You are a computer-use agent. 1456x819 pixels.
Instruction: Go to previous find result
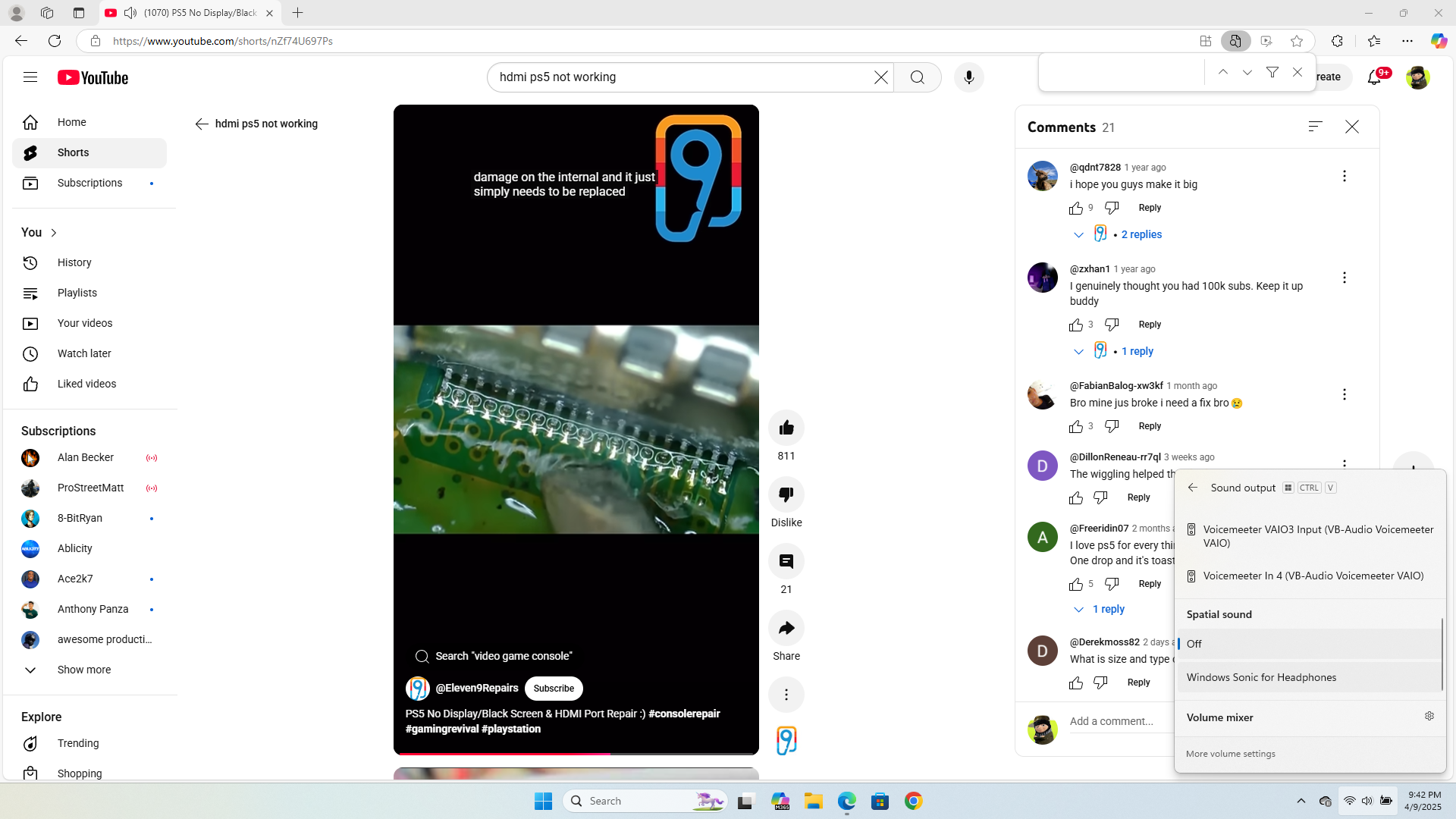(1223, 72)
